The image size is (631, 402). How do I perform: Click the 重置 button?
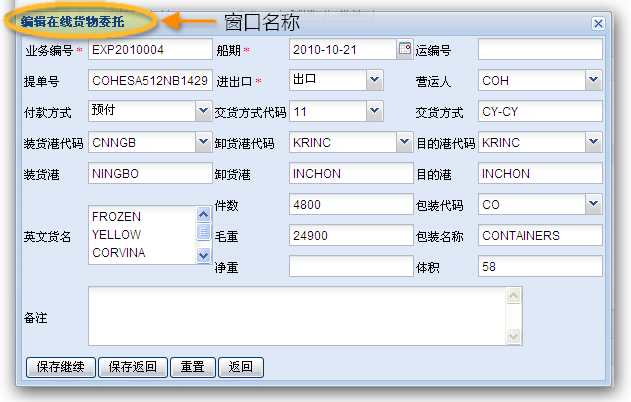[193, 367]
